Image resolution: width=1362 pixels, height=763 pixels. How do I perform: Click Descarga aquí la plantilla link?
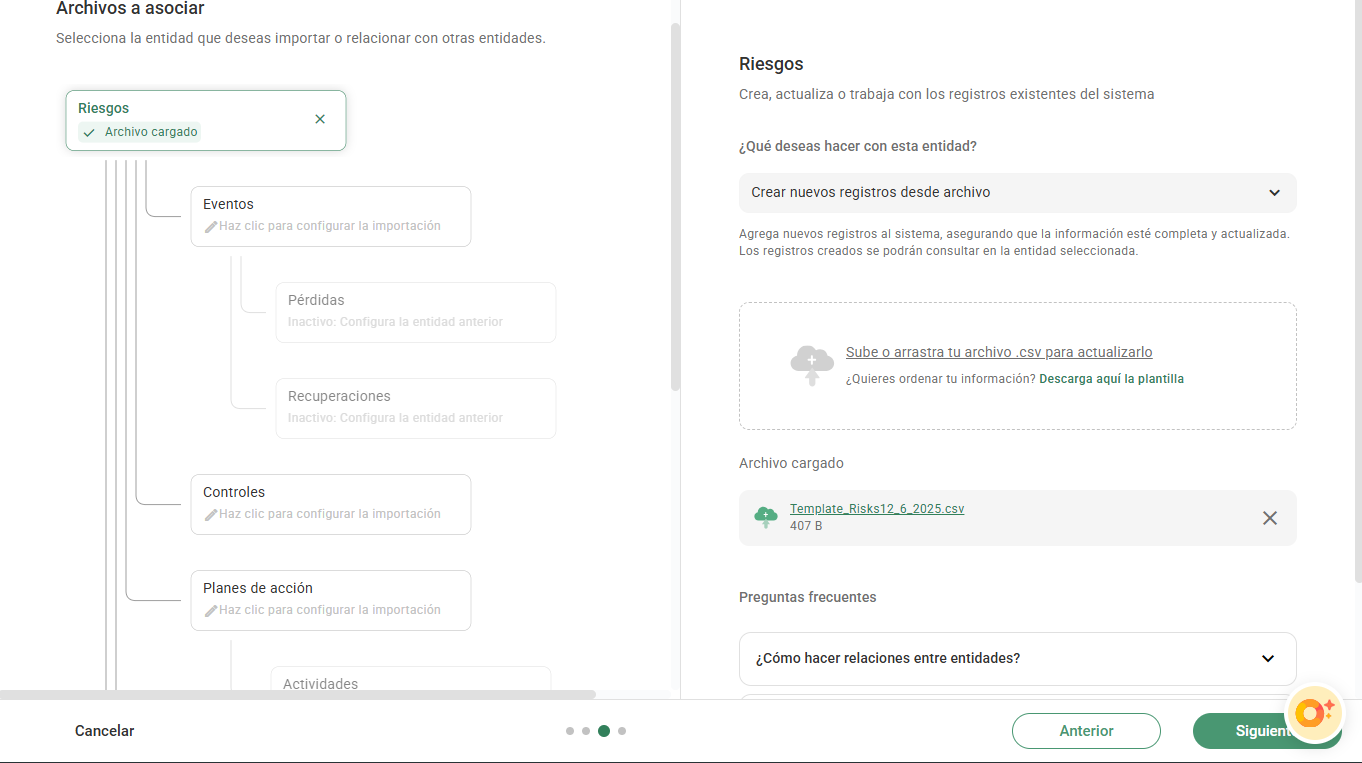(x=1111, y=379)
